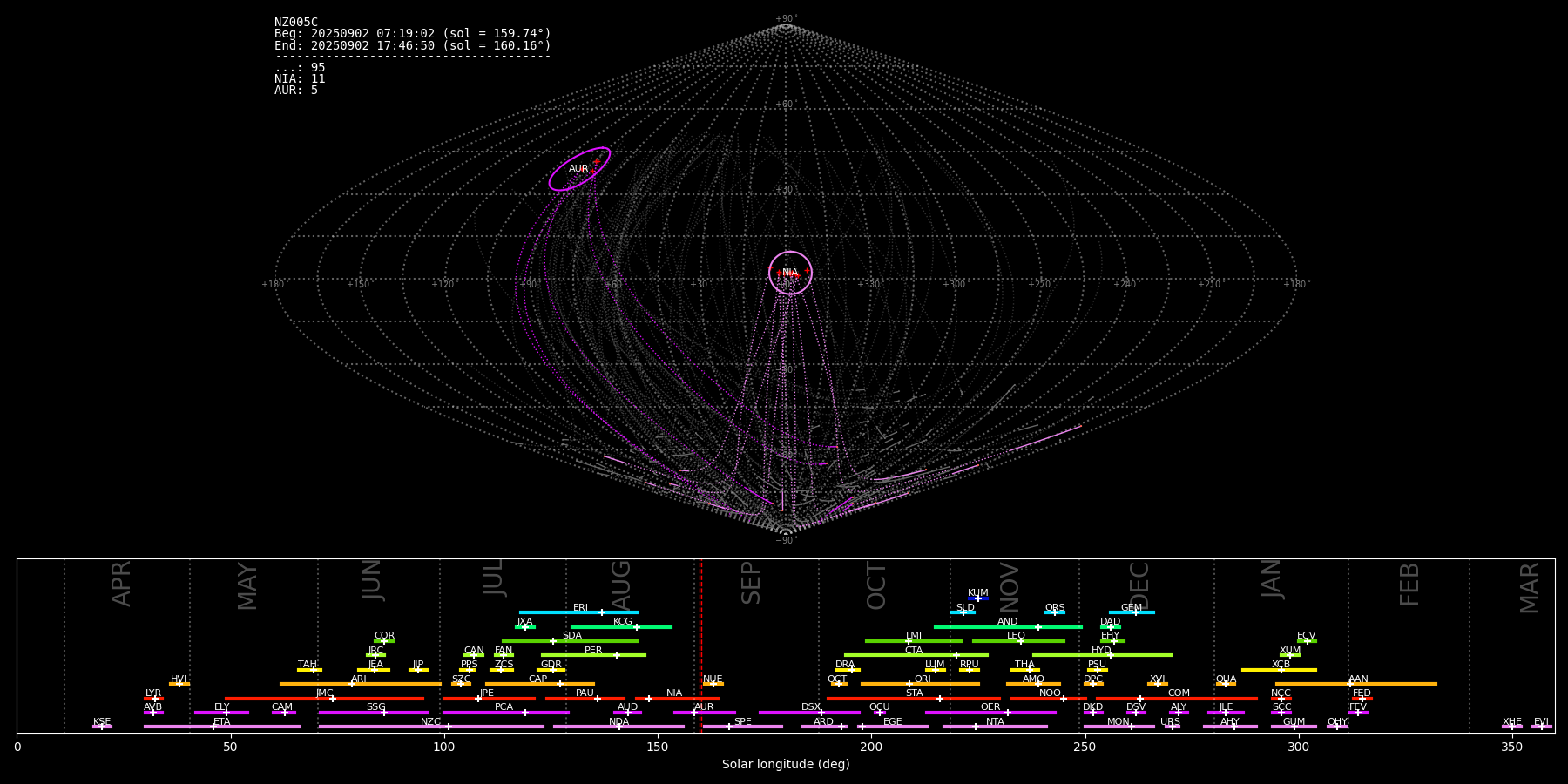Click the TAH shower label

coord(308,665)
